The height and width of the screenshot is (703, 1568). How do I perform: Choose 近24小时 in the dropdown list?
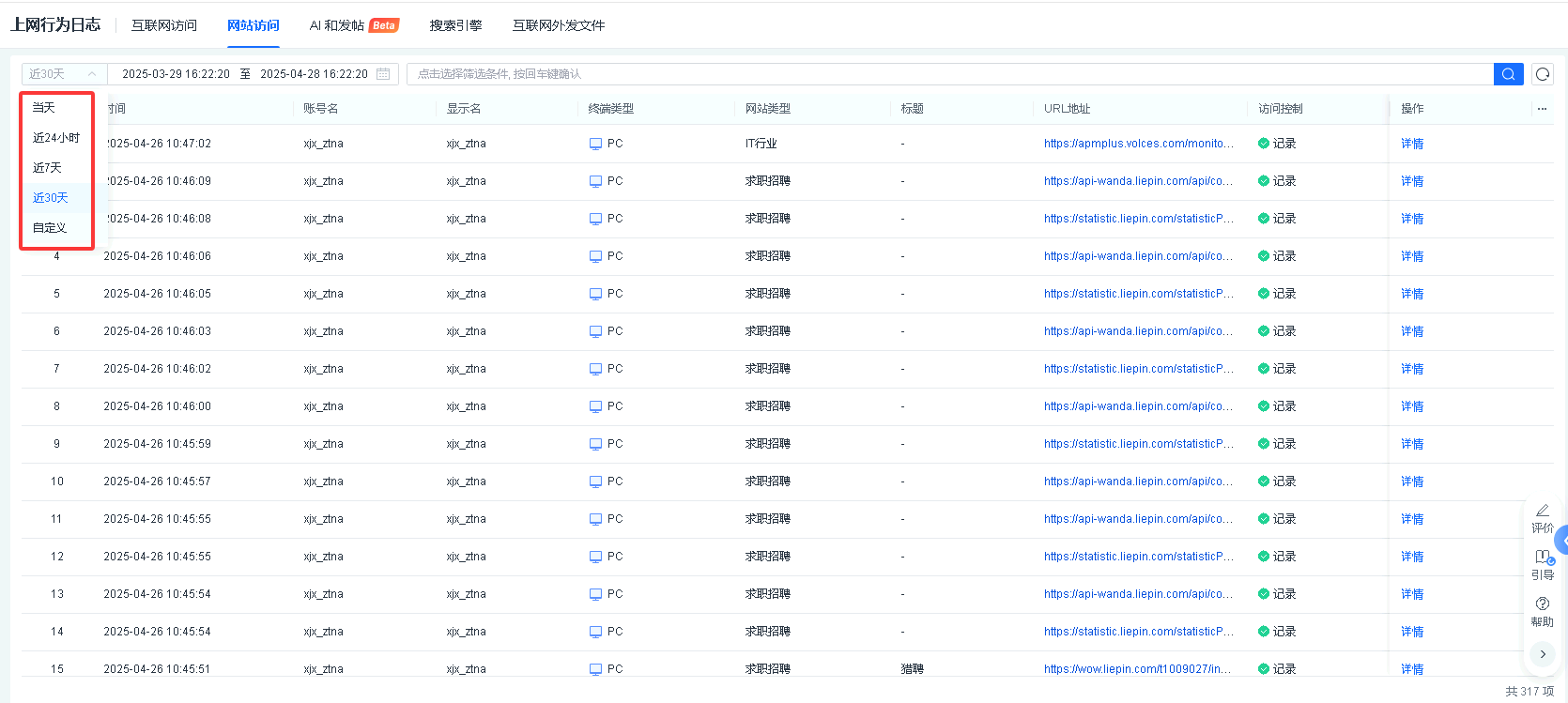point(56,138)
